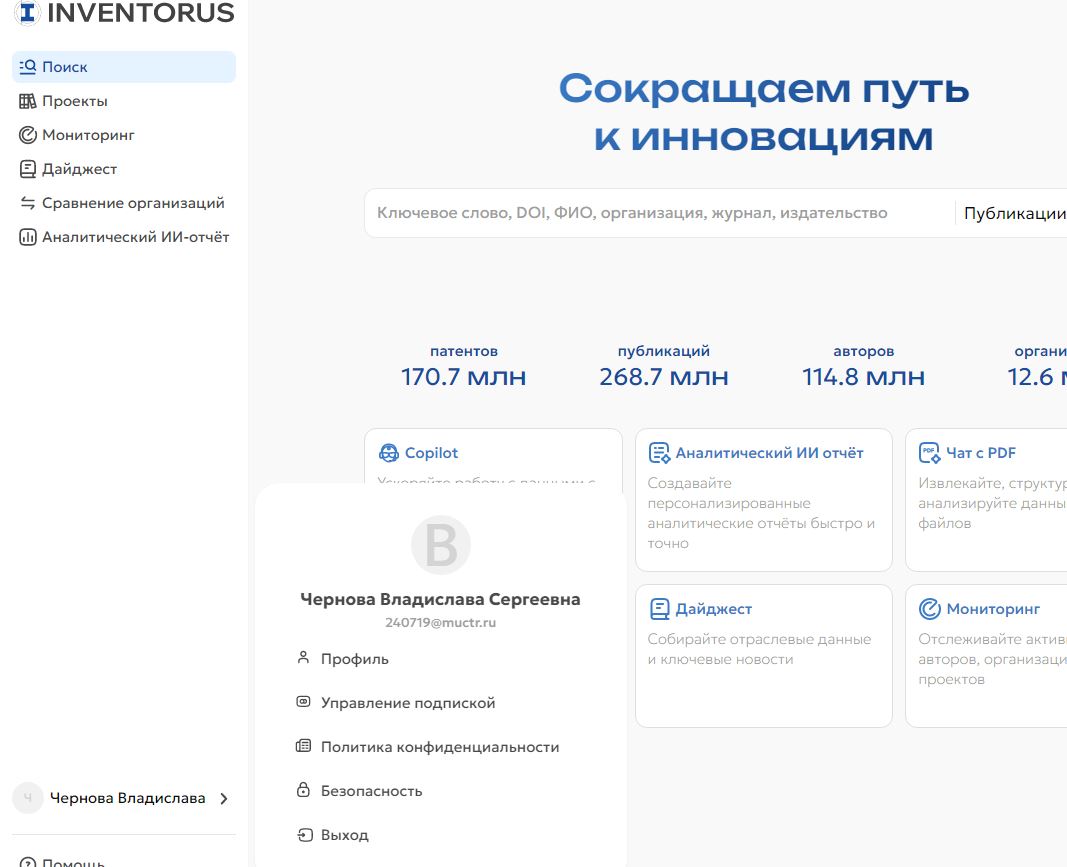Click Выход to log out

click(344, 835)
